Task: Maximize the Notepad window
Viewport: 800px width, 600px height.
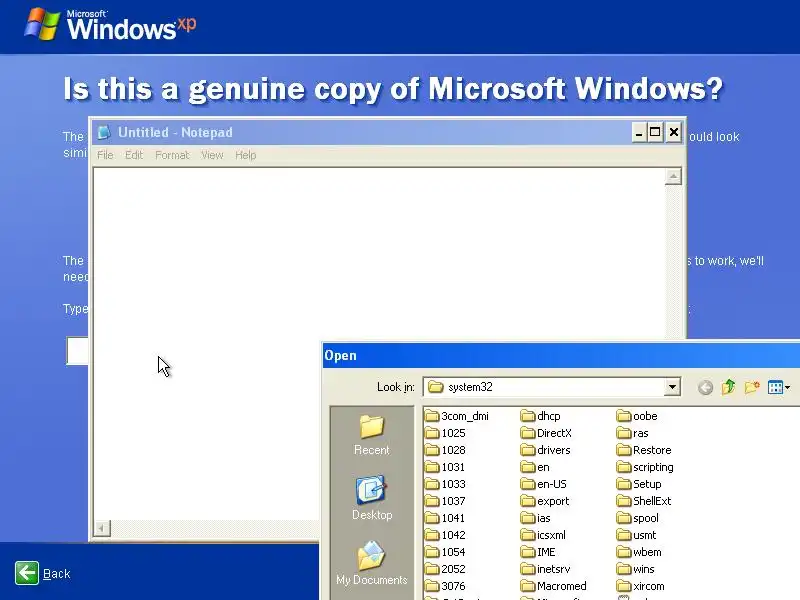Action: coord(655,132)
